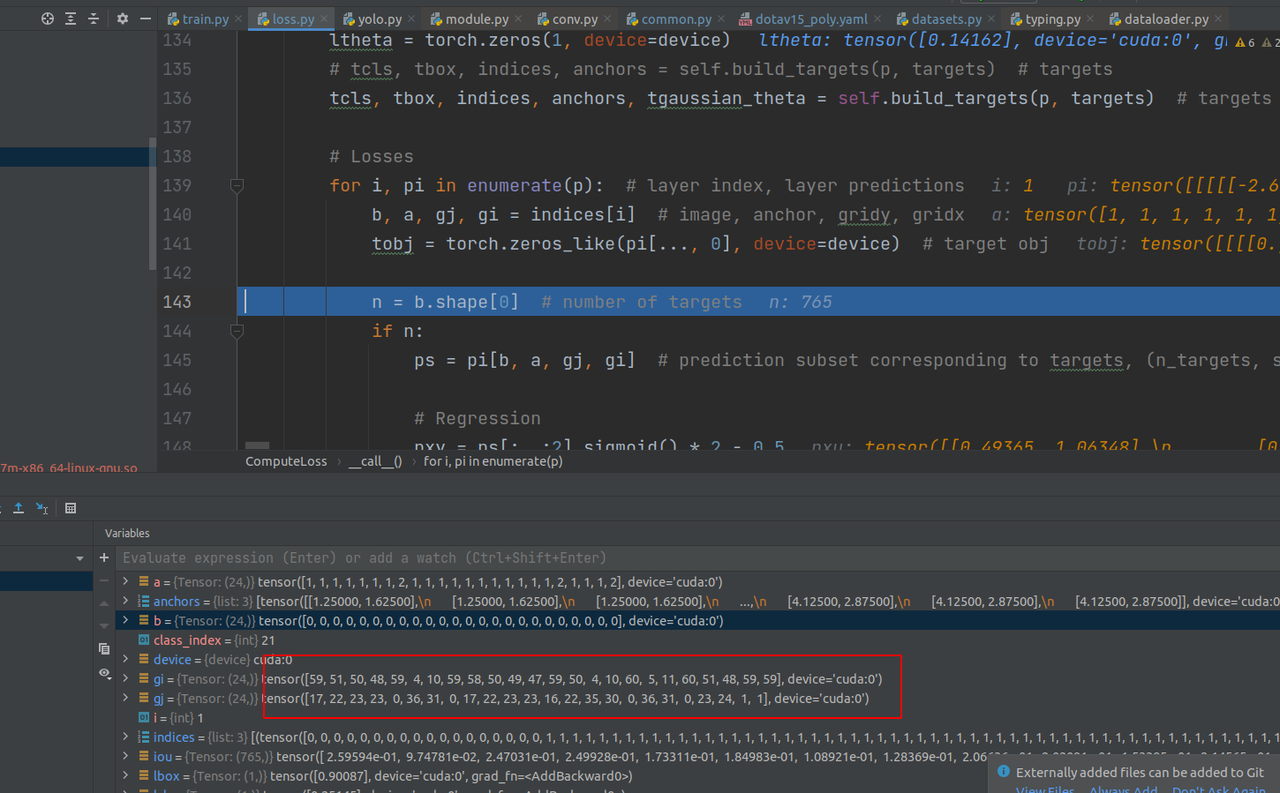Expand the lbox tensor variable
The image size is (1280, 793).
tap(125, 777)
